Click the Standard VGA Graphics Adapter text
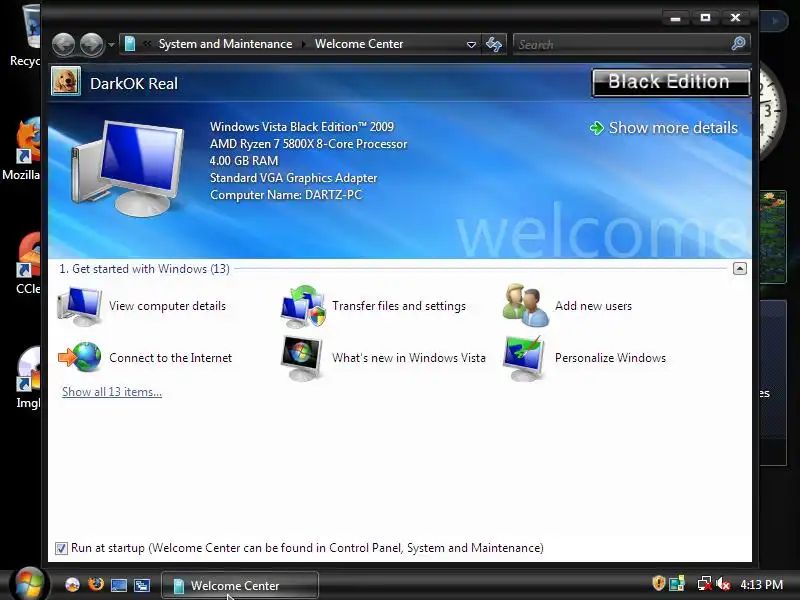Screen dimensions: 800x600 pyautogui.click(x=293, y=178)
